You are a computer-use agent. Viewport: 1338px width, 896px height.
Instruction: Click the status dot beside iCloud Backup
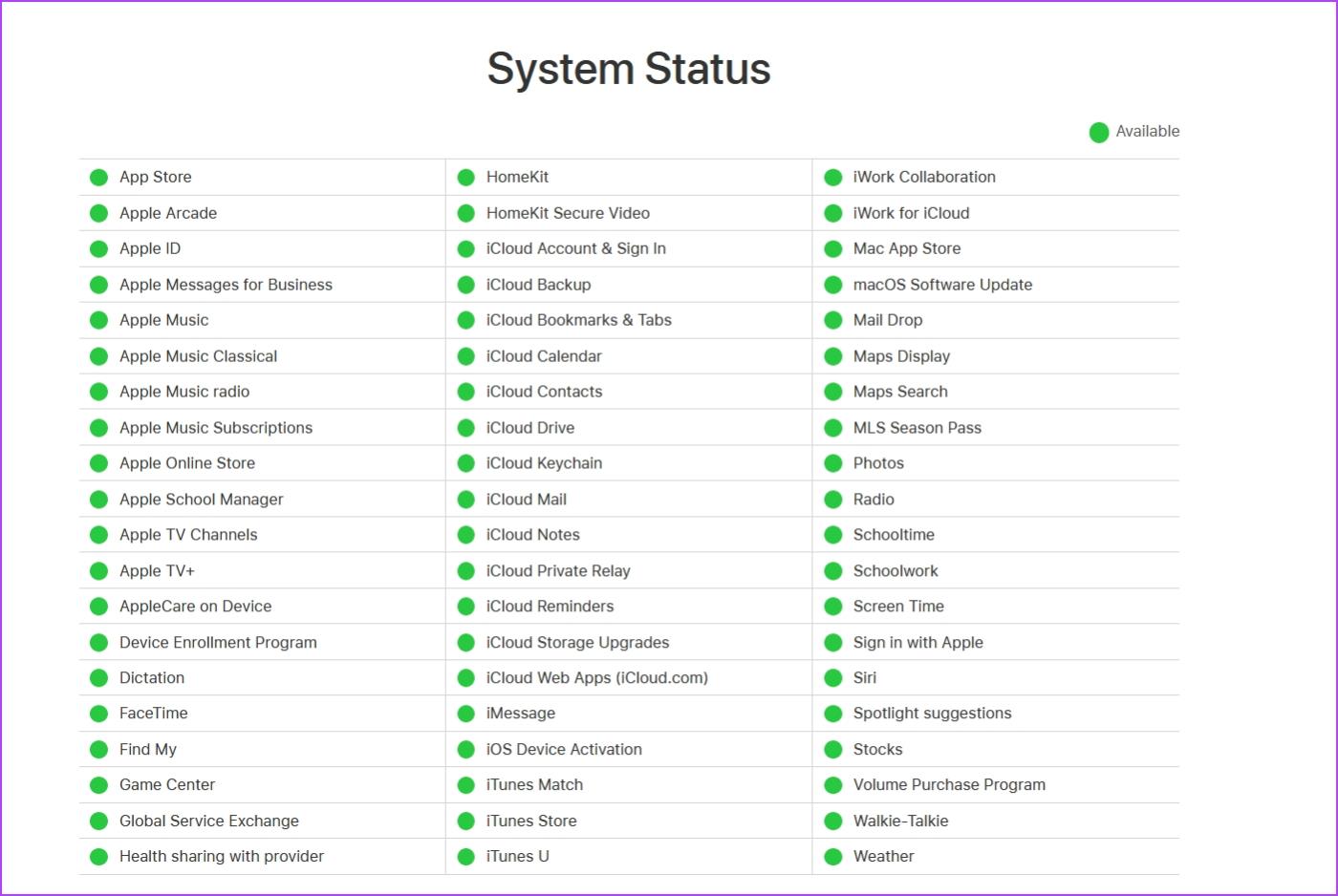click(465, 285)
